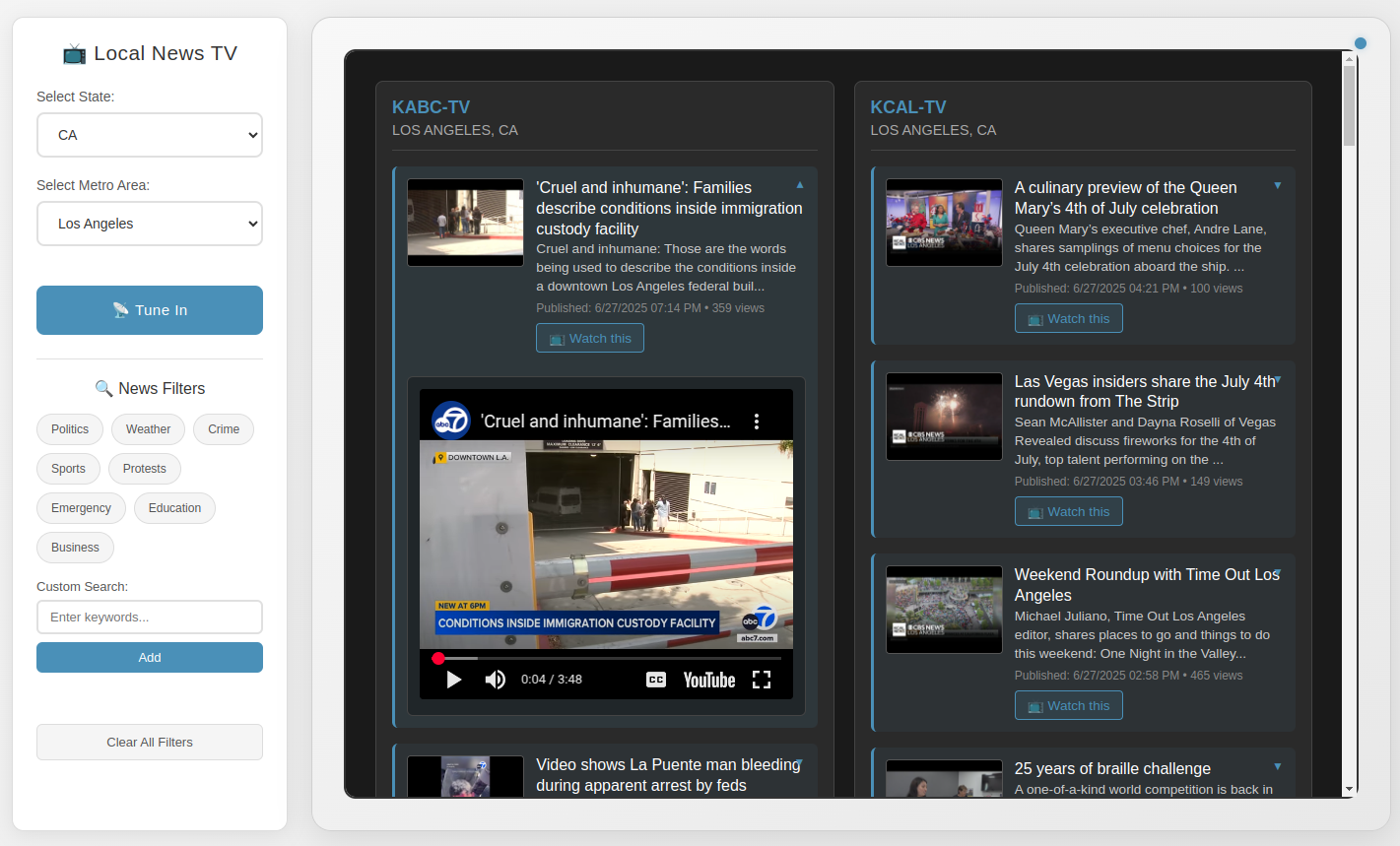Watch this for Las Vegas insiders story
The height and width of the screenshot is (846, 1400).
coord(1069,511)
